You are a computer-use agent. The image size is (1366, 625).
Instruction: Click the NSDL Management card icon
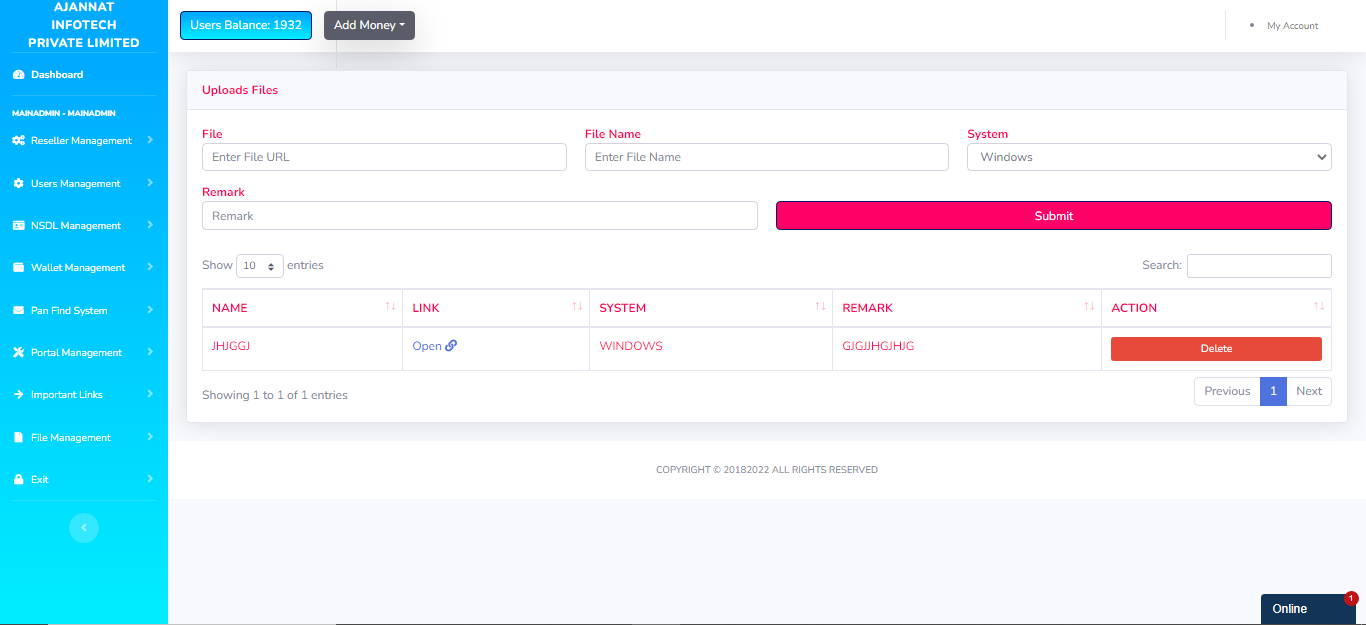point(18,226)
